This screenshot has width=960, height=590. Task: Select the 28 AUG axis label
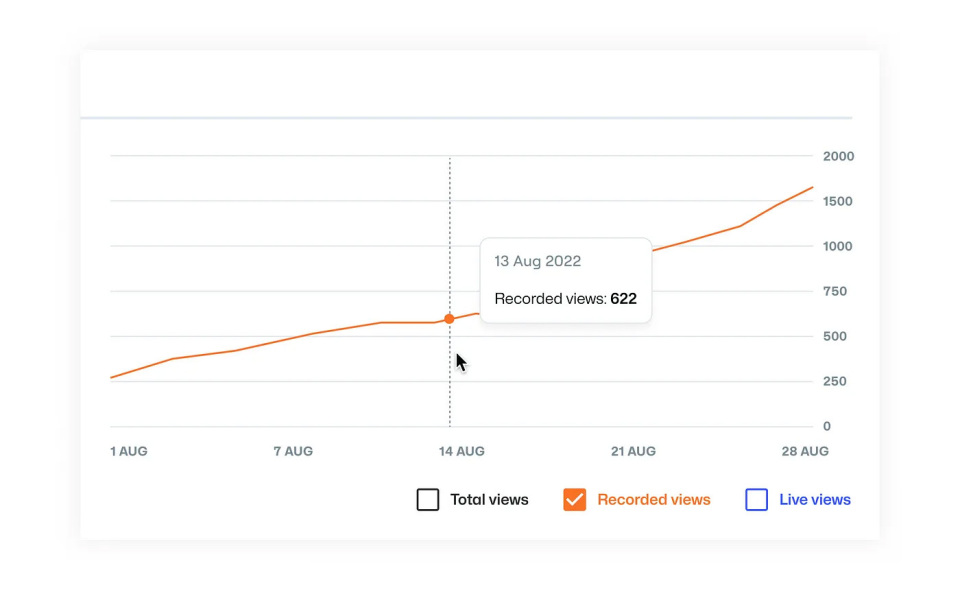point(805,451)
